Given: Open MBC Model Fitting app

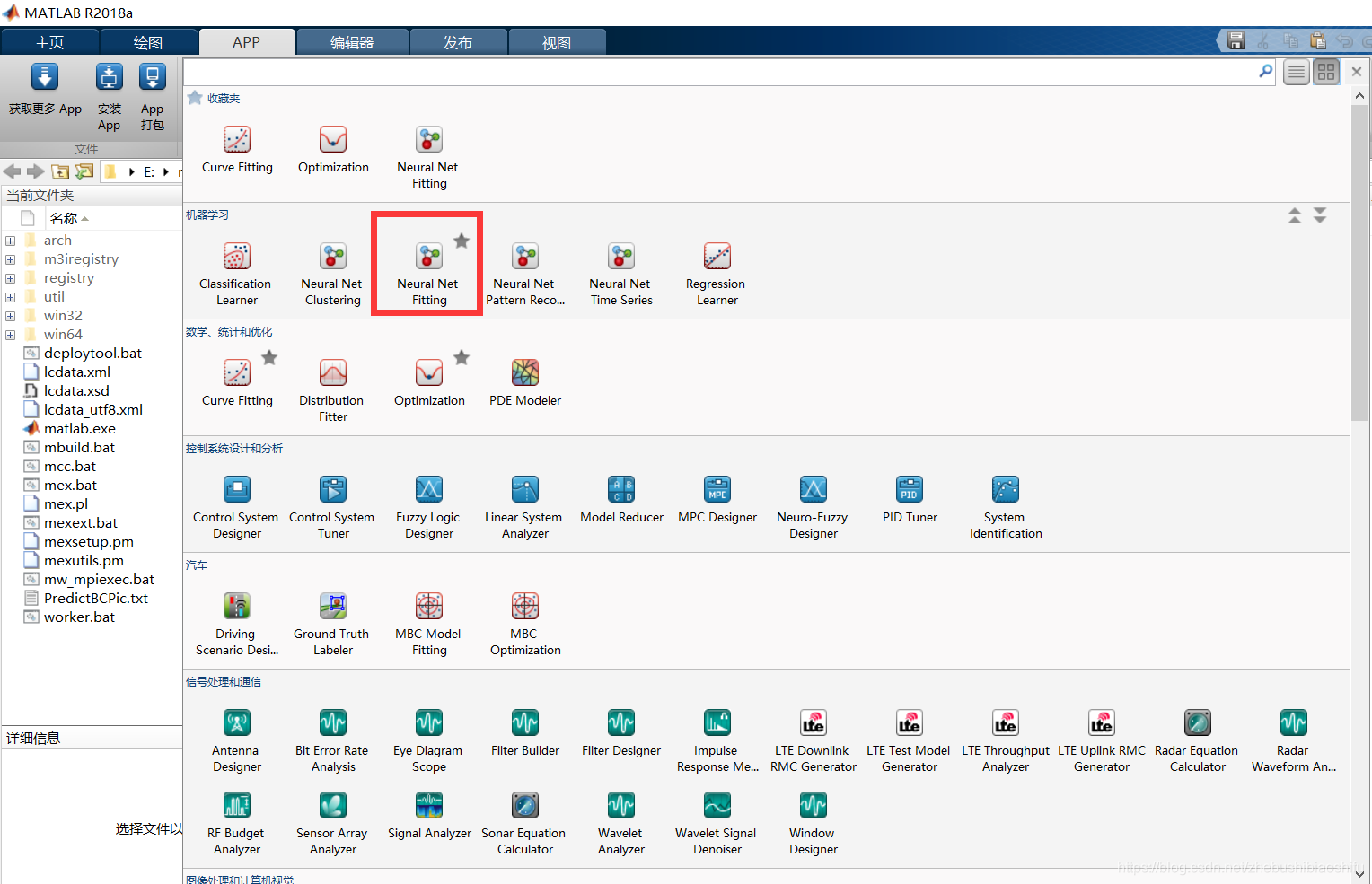Looking at the screenshot, I should [x=428, y=624].
